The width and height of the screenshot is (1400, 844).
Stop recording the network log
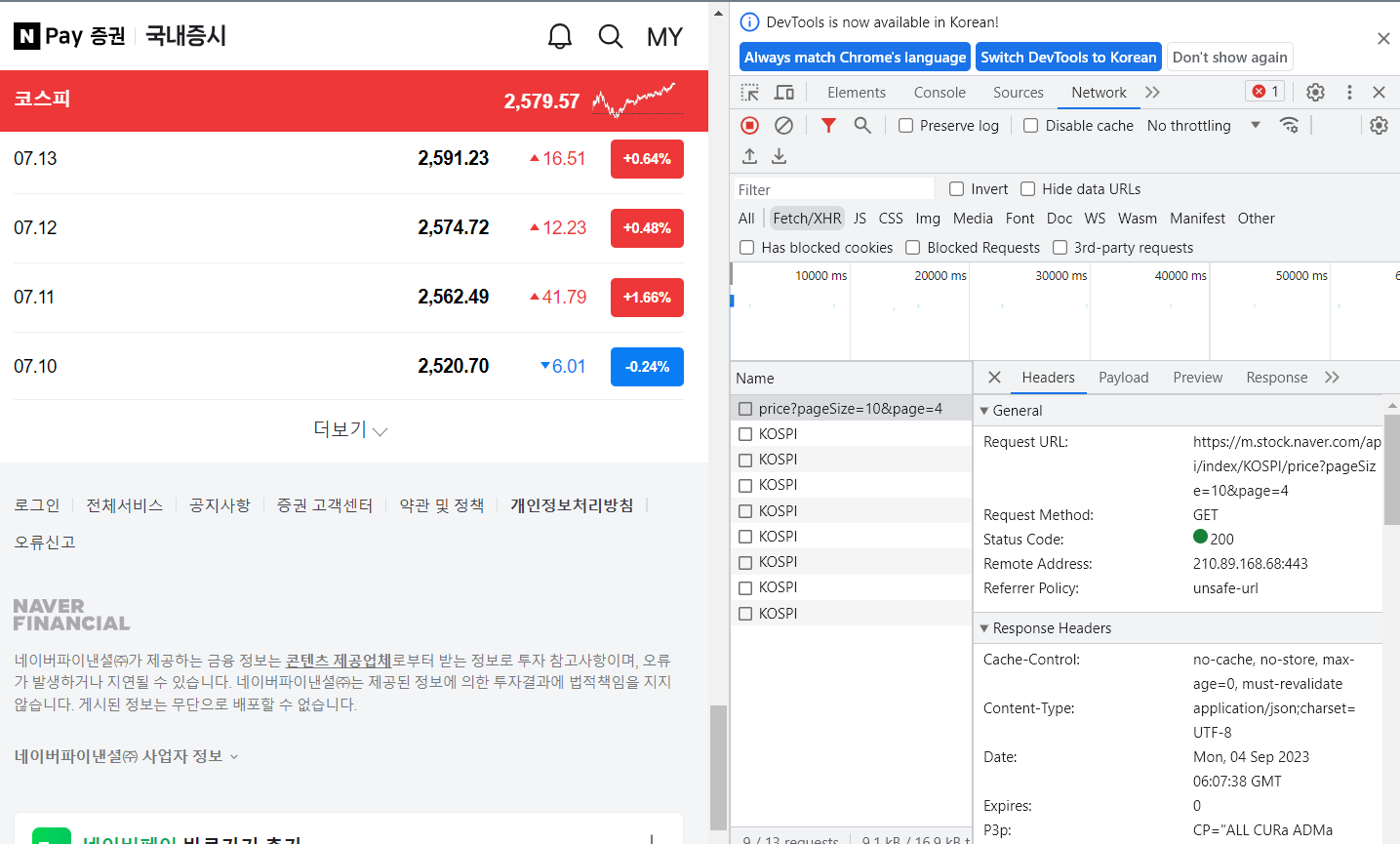coord(749,125)
